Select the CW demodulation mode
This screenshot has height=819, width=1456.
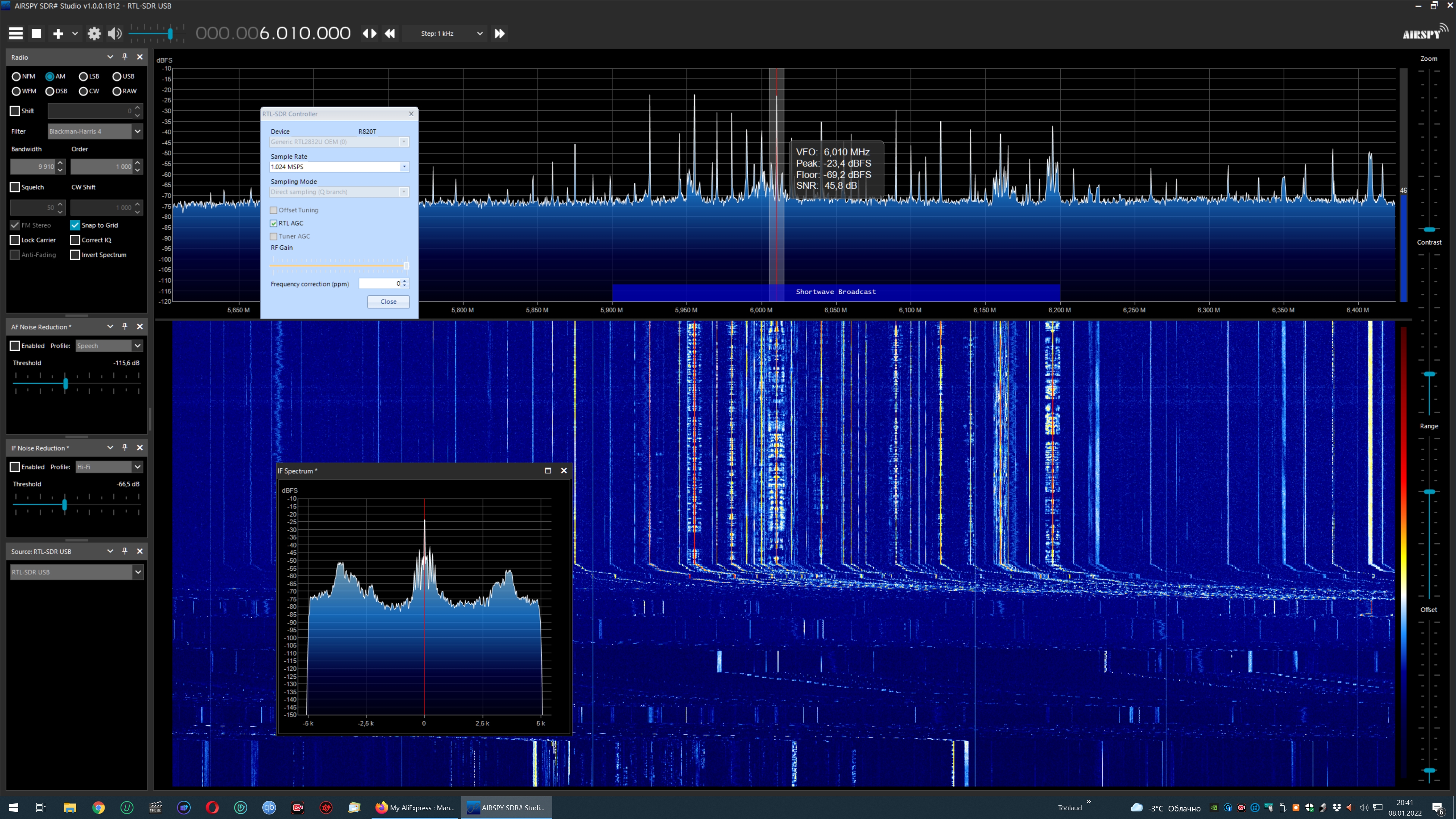89,91
